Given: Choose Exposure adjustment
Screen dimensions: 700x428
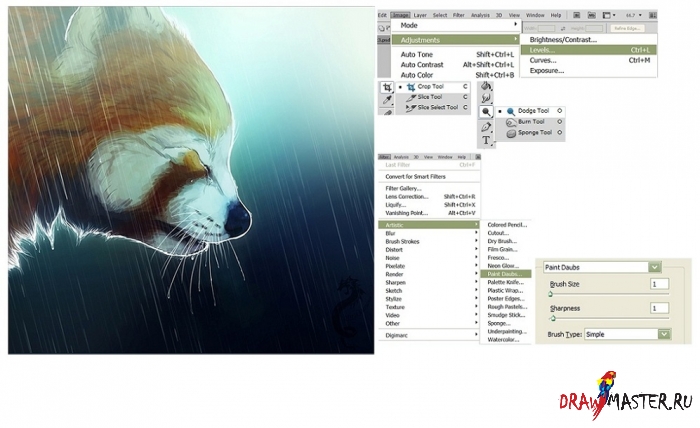Looking at the screenshot, I should pos(588,71).
